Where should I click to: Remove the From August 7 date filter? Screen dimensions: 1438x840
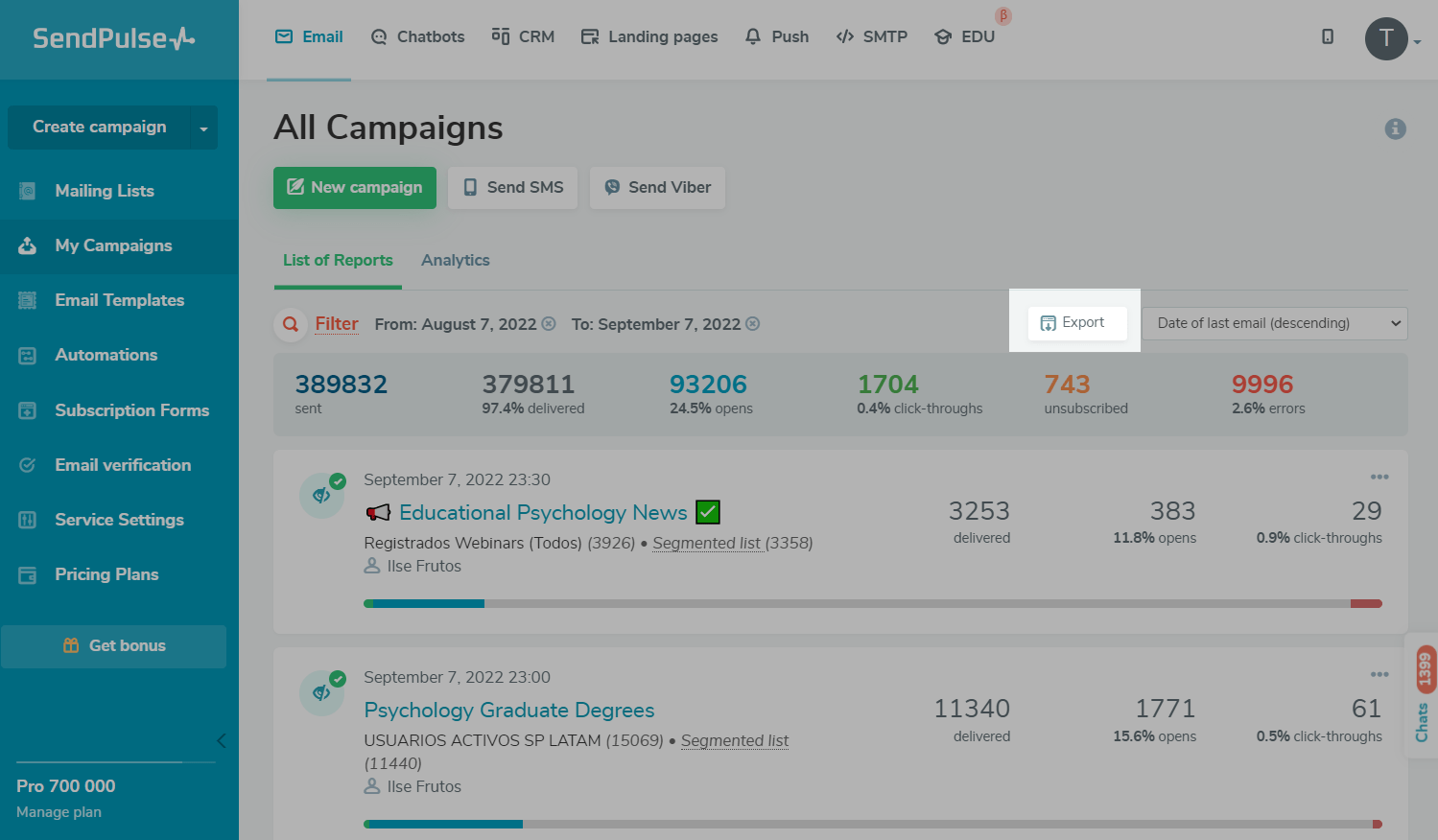[549, 324]
